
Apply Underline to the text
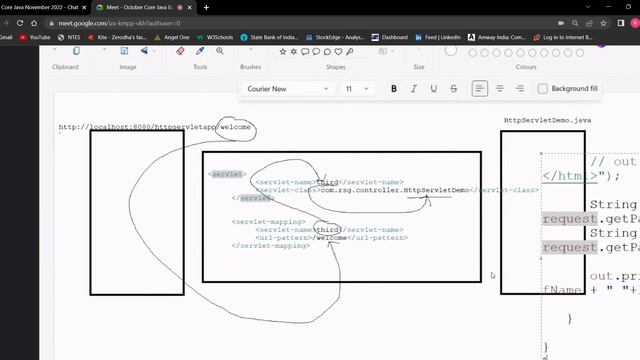433,89
